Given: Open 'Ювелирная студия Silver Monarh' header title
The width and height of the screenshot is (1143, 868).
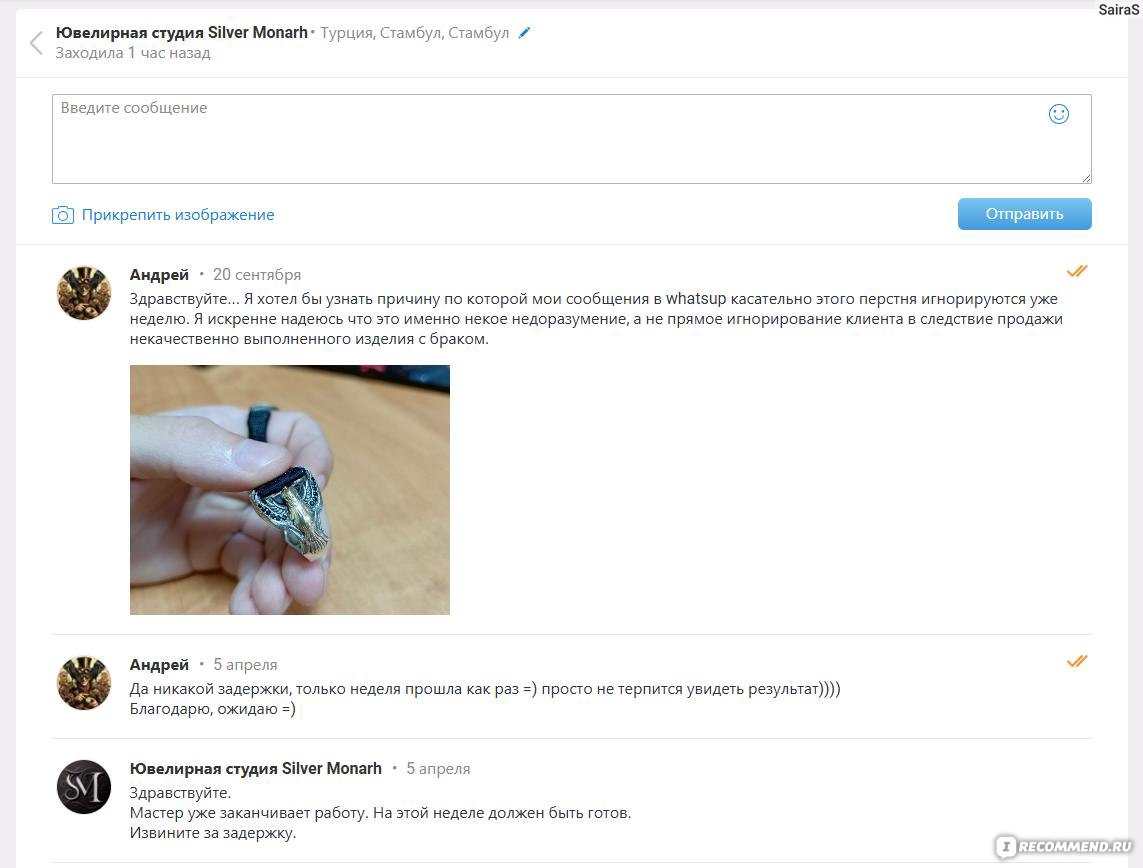Looking at the screenshot, I should coord(182,33).
